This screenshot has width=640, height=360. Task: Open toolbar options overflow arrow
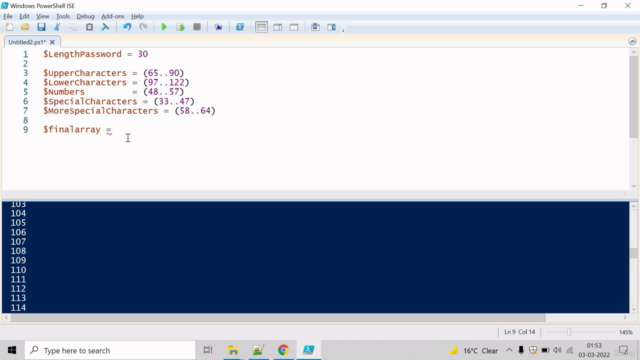[x=343, y=29]
